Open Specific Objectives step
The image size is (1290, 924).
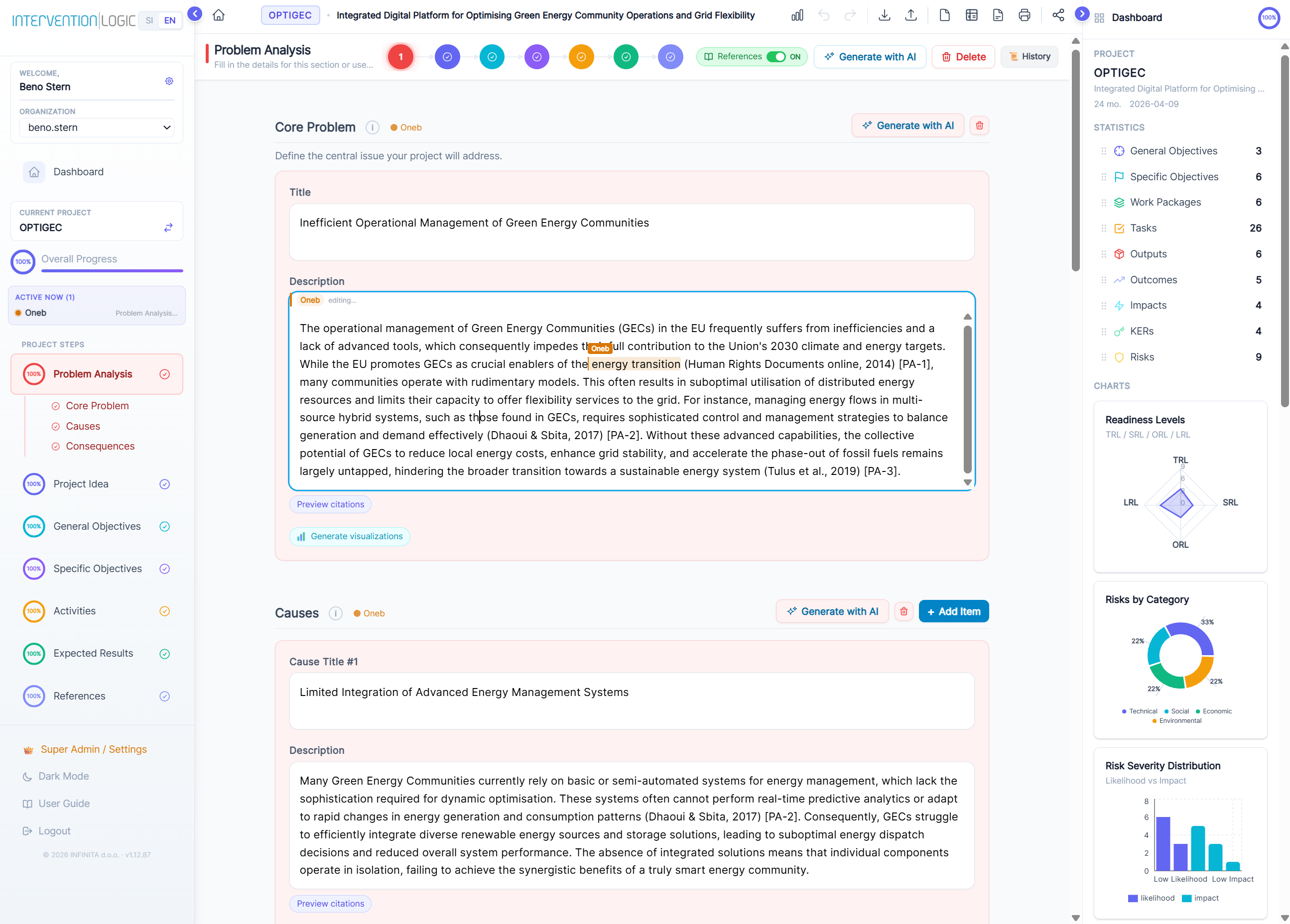97,569
